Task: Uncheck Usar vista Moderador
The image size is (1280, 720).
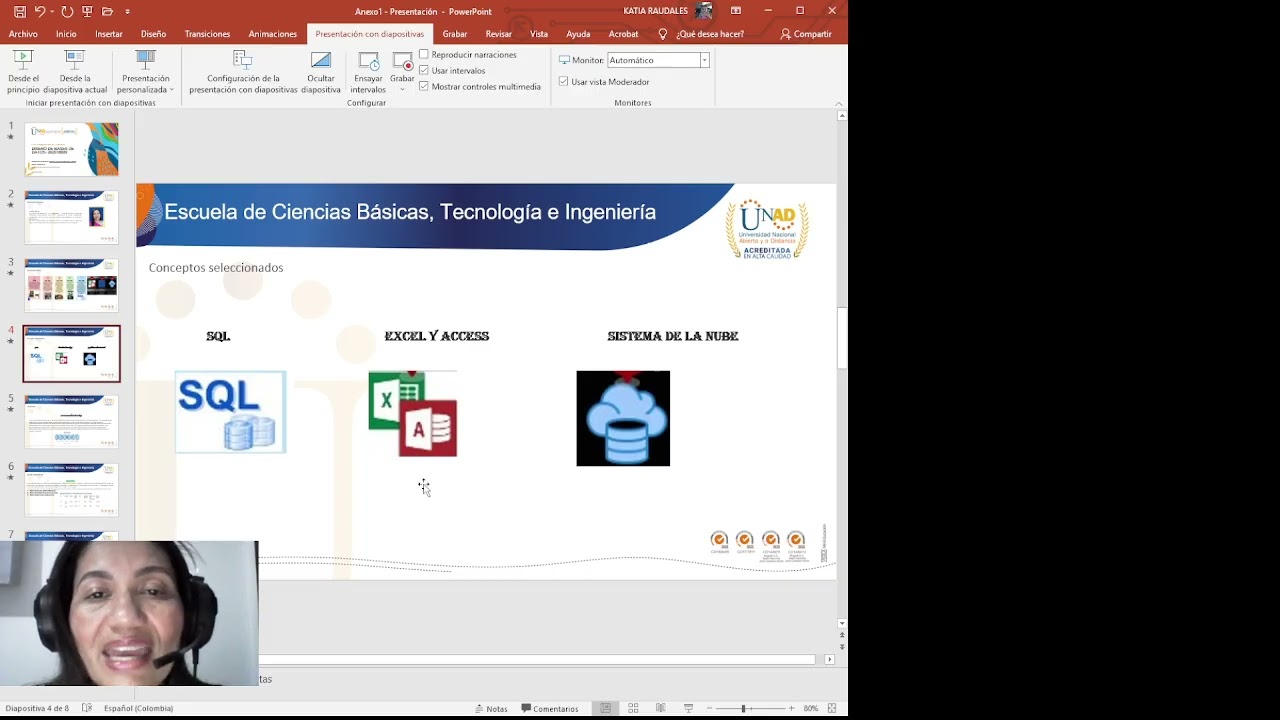Action: 564,81
